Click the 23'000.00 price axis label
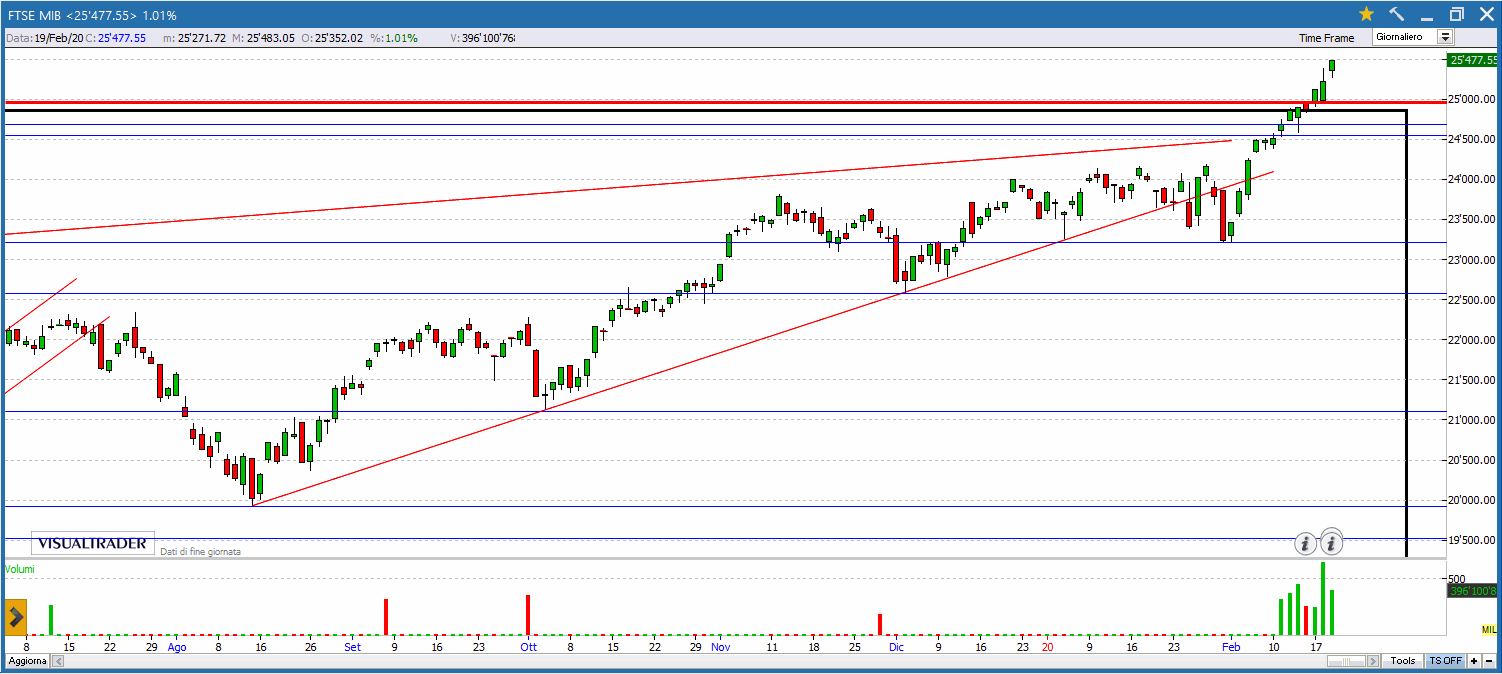 1474,260
